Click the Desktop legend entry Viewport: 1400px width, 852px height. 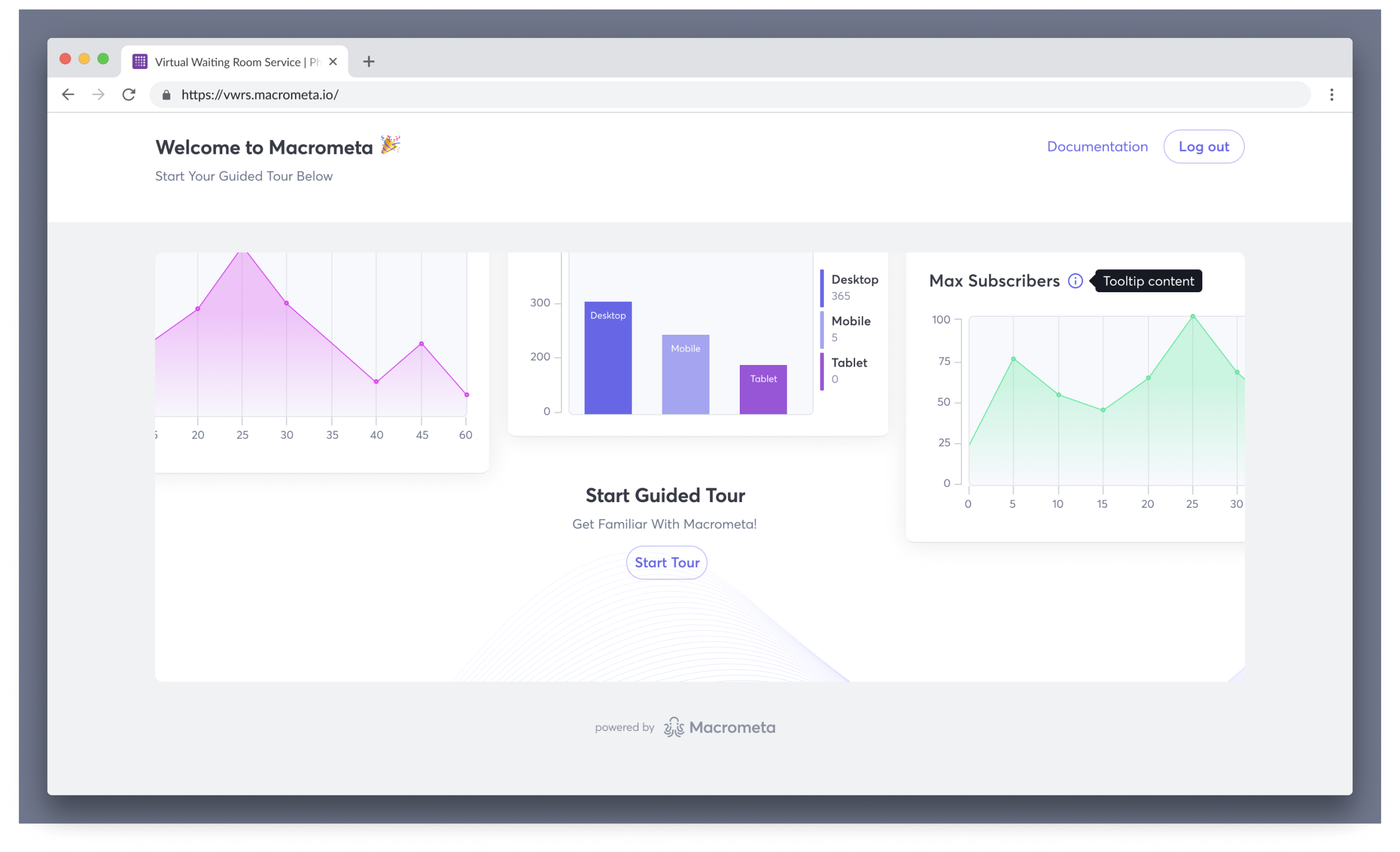[850, 287]
